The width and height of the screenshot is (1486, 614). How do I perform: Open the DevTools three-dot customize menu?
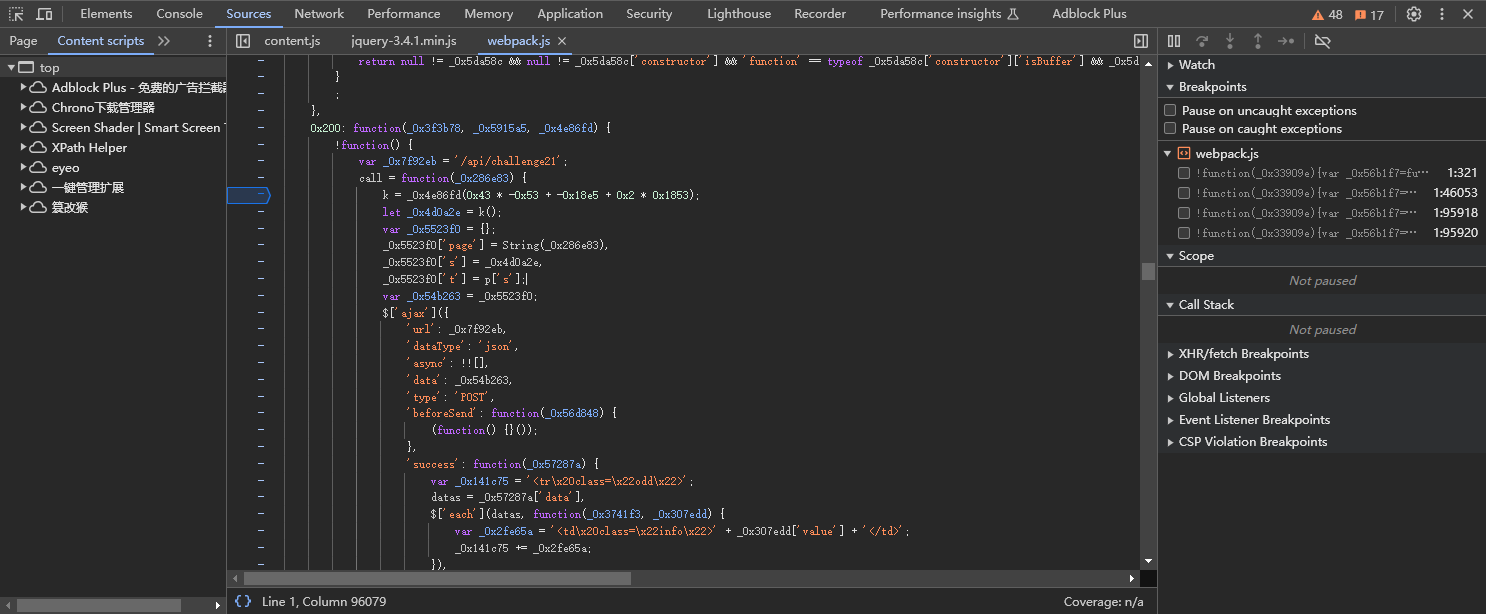pyautogui.click(x=1443, y=14)
